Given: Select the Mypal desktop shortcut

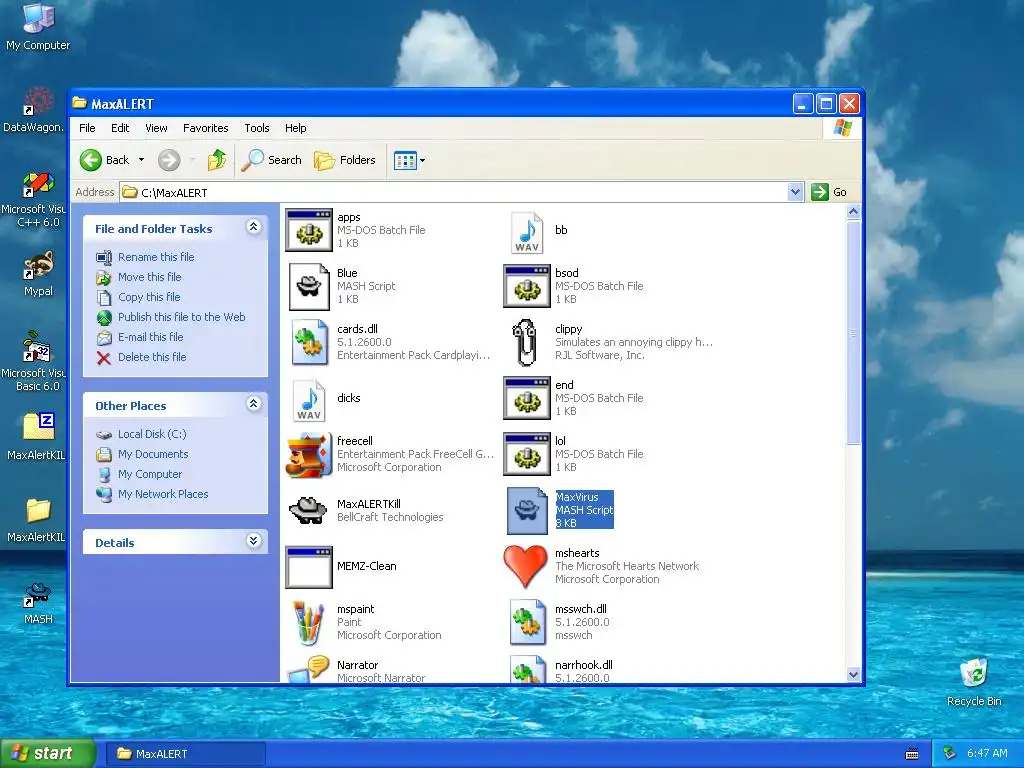Looking at the screenshot, I should (x=38, y=274).
